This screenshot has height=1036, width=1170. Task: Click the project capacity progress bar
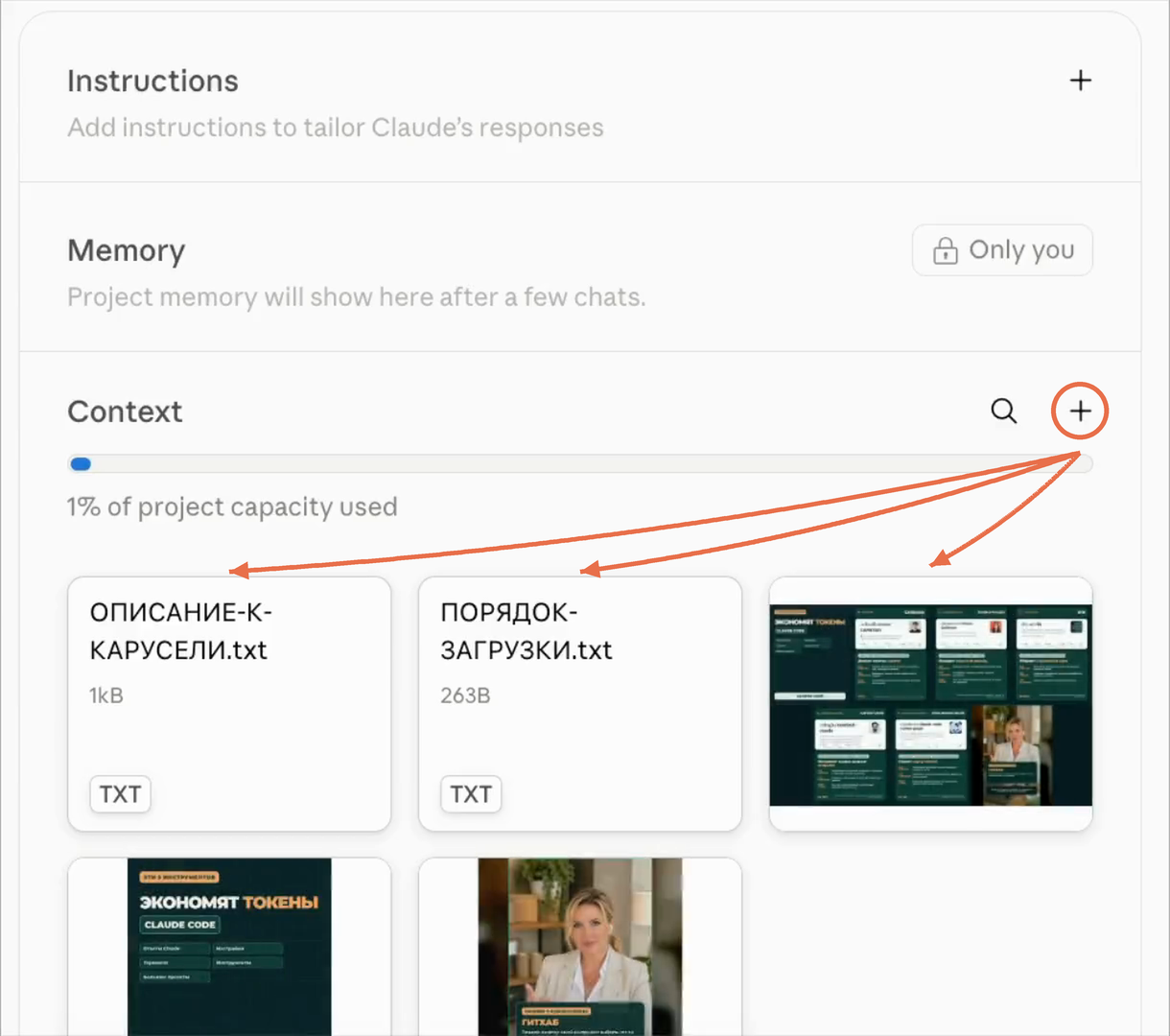[580, 464]
